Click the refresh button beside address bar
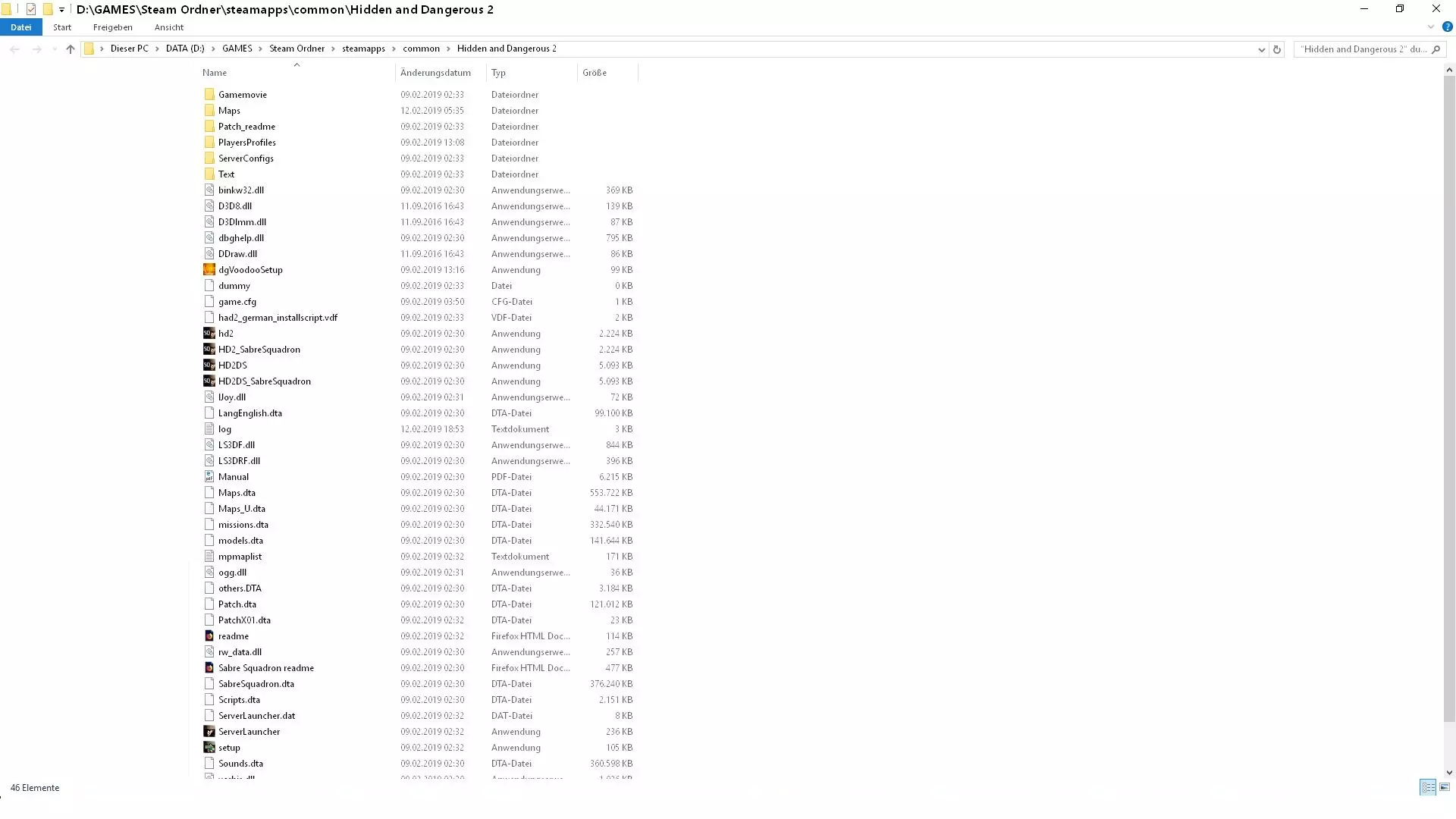 click(1277, 49)
